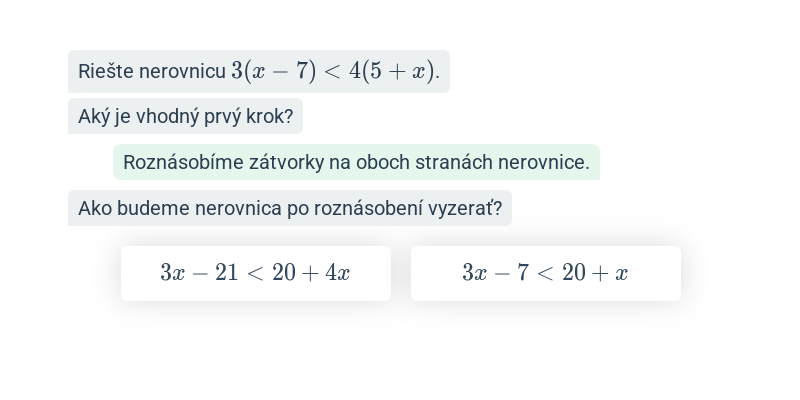Image resolution: width=800 pixels, height=400 pixels.
Task: Click the 21 in the left answer option
Action: (x=227, y=272)
